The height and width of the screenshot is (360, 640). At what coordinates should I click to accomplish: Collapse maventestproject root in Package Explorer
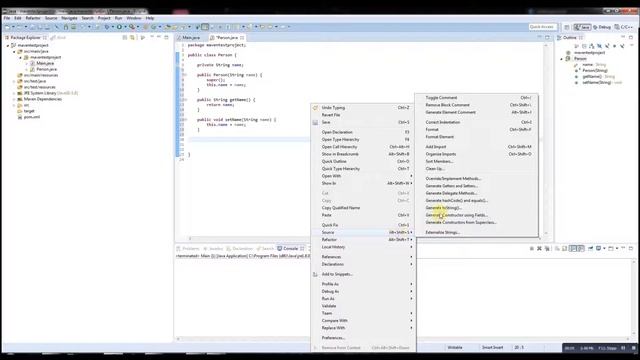click(x=8, y=45)
